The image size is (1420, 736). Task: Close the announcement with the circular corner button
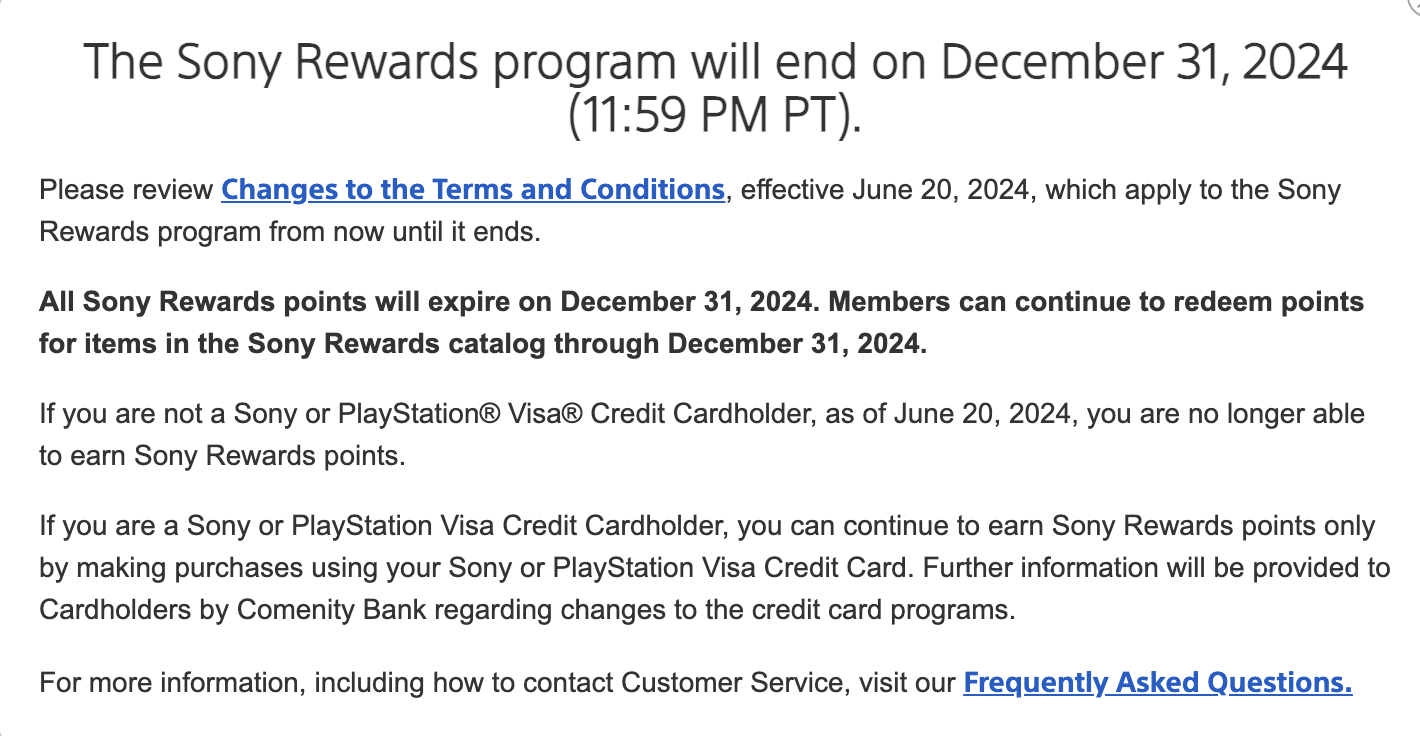coord(1413,5)
